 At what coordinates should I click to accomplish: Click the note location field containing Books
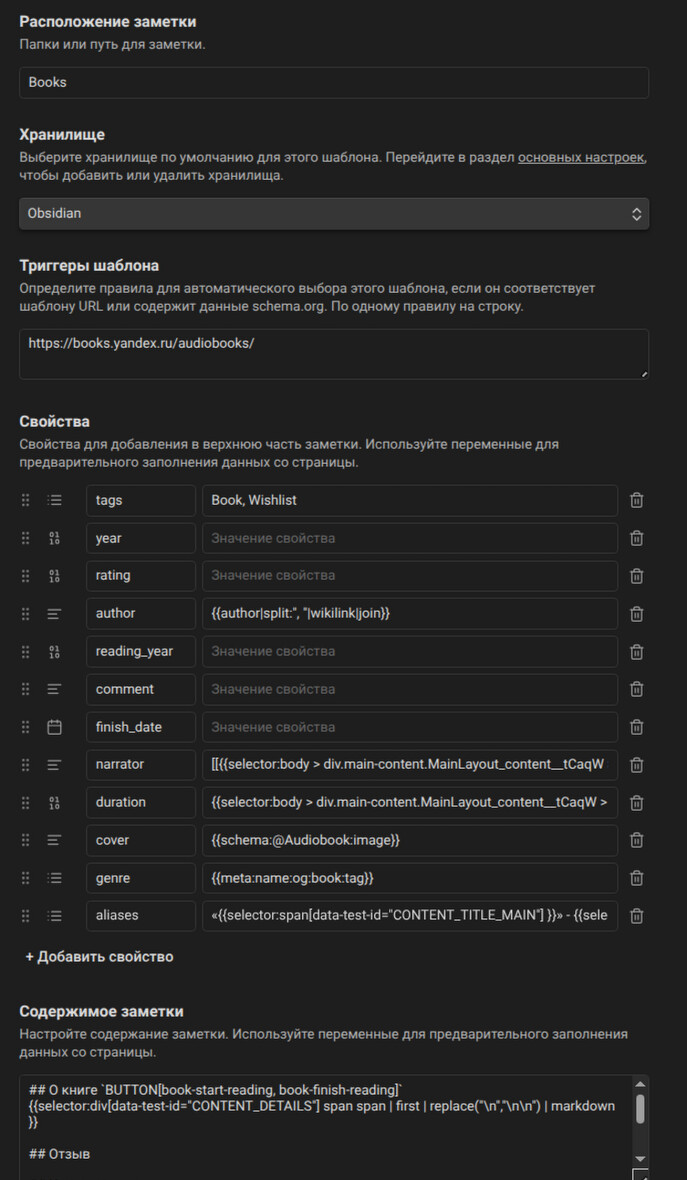pos(334,82)
